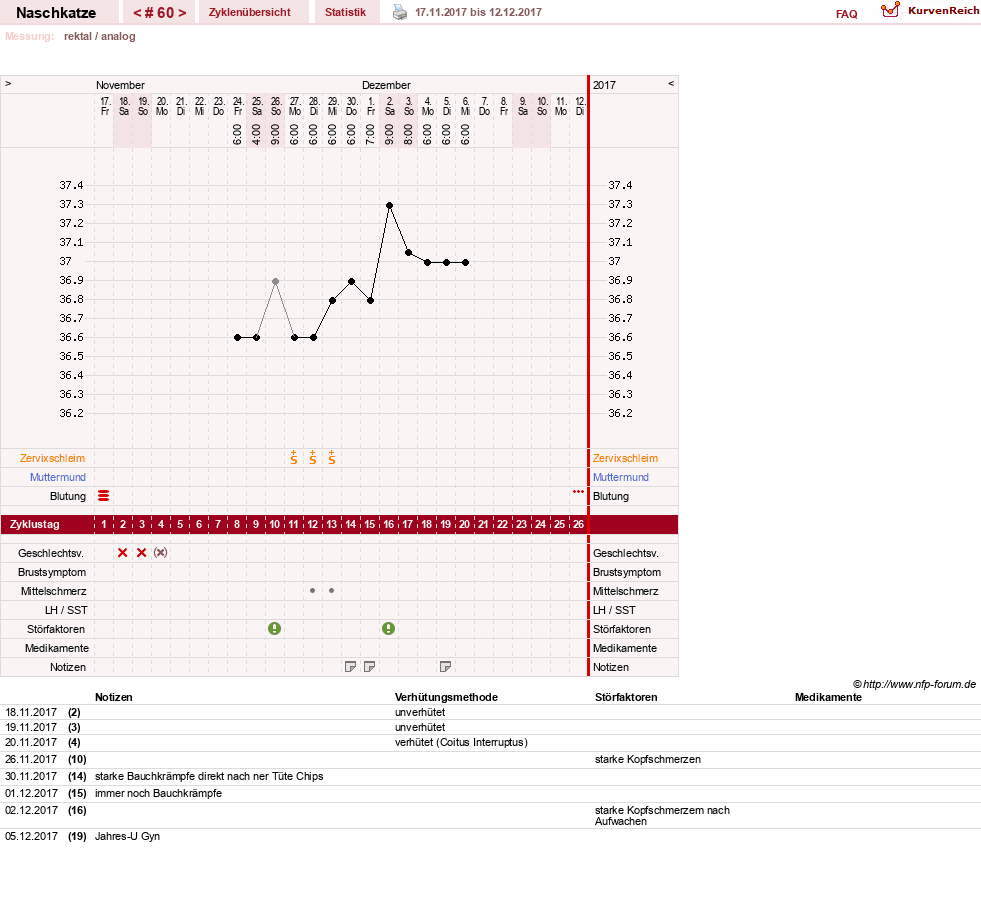981x910 pixels.
Task: Click cycle day 20 in the Zyklustag bar
Action: (x=464, y=525)
